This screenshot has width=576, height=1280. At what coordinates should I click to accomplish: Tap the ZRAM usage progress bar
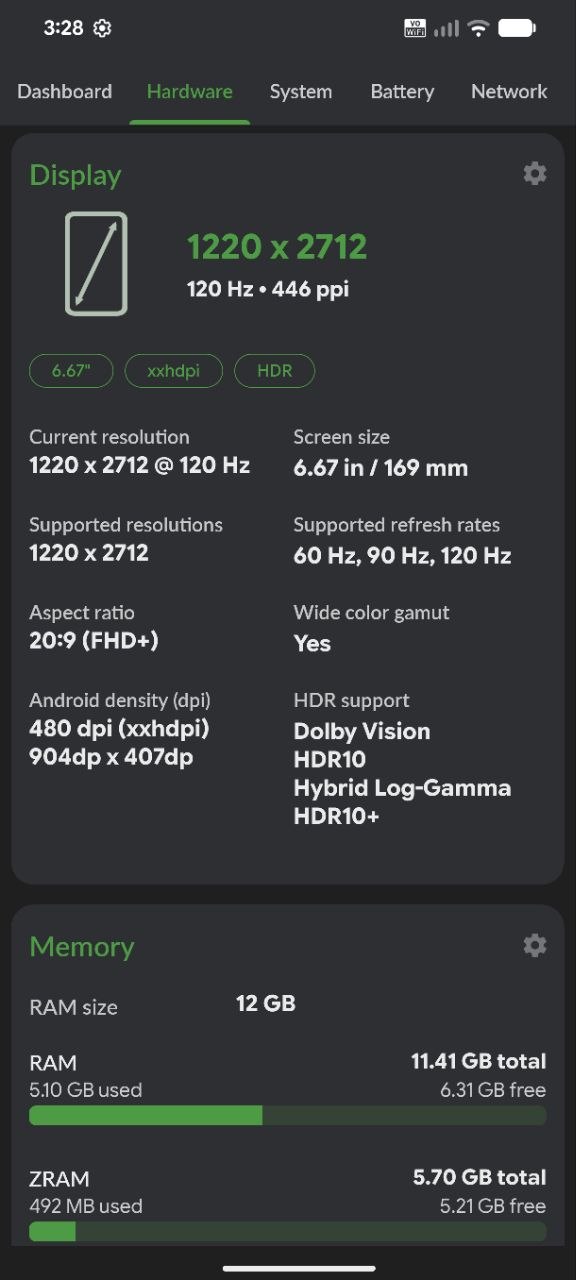tap(288, 1231)
